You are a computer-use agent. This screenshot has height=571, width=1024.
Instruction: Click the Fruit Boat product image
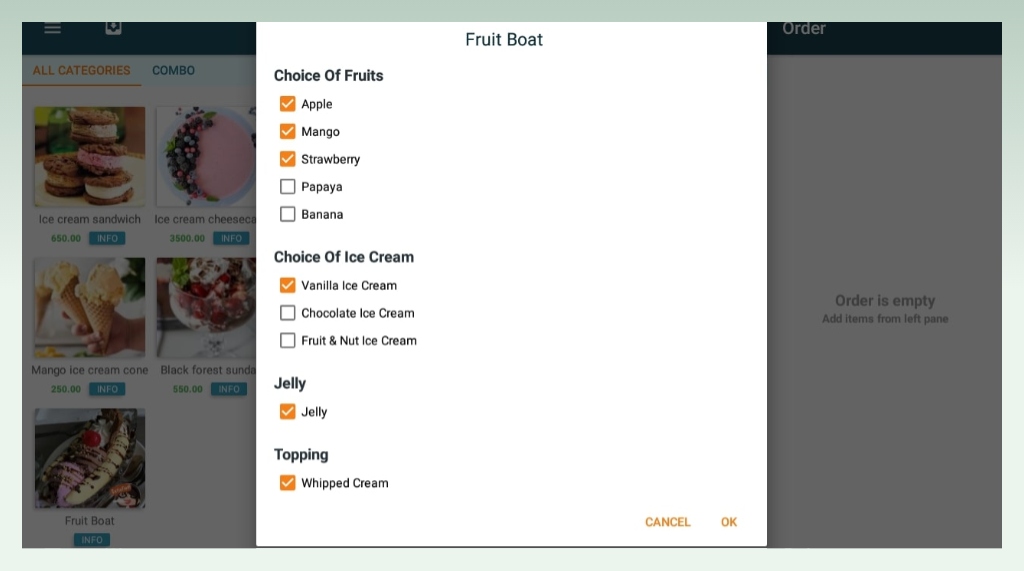(x=90, y=459)
